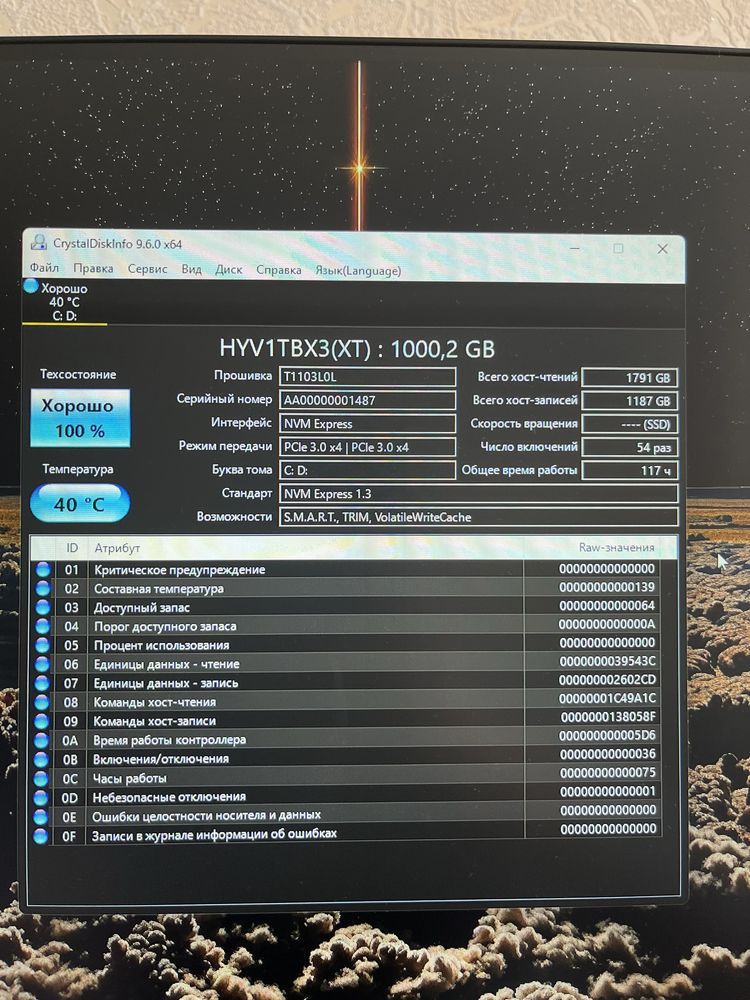
Task: Maximize the CrystalDiskInfo window
Action: tap(618, 248)
